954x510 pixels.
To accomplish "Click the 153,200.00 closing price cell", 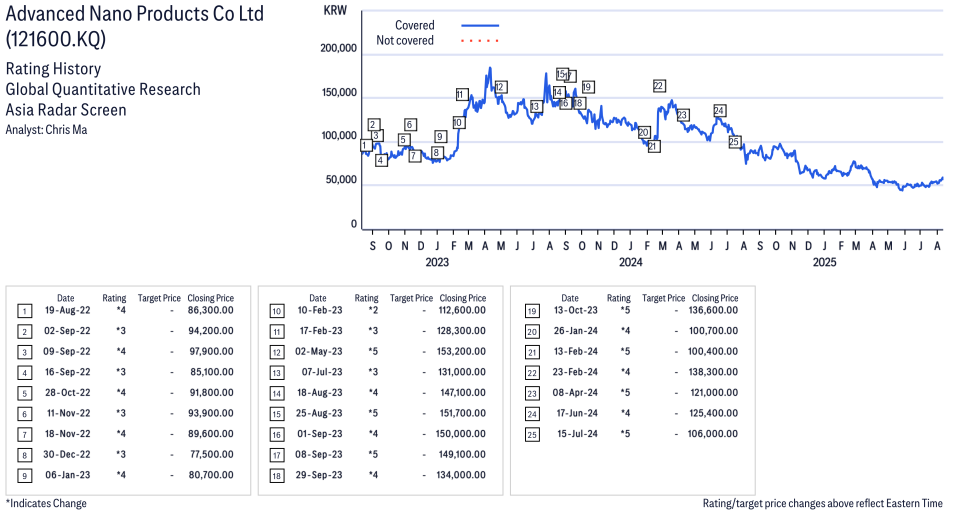I will [462, 352].
